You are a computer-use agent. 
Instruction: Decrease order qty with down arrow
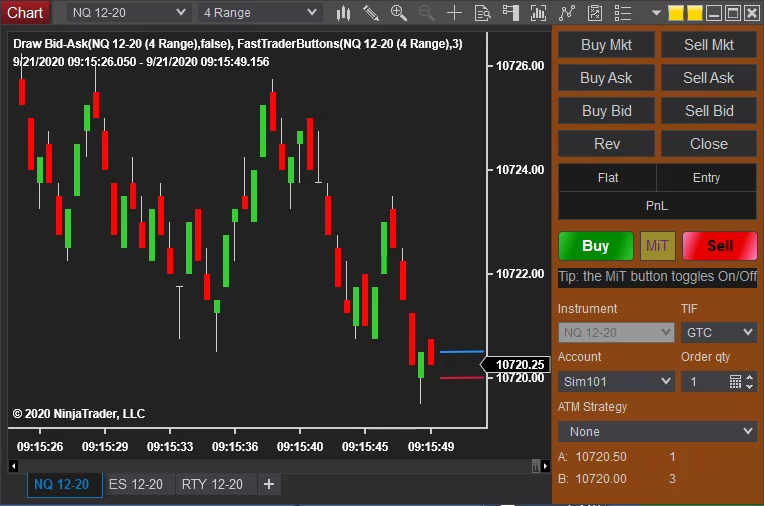(749, 386)
